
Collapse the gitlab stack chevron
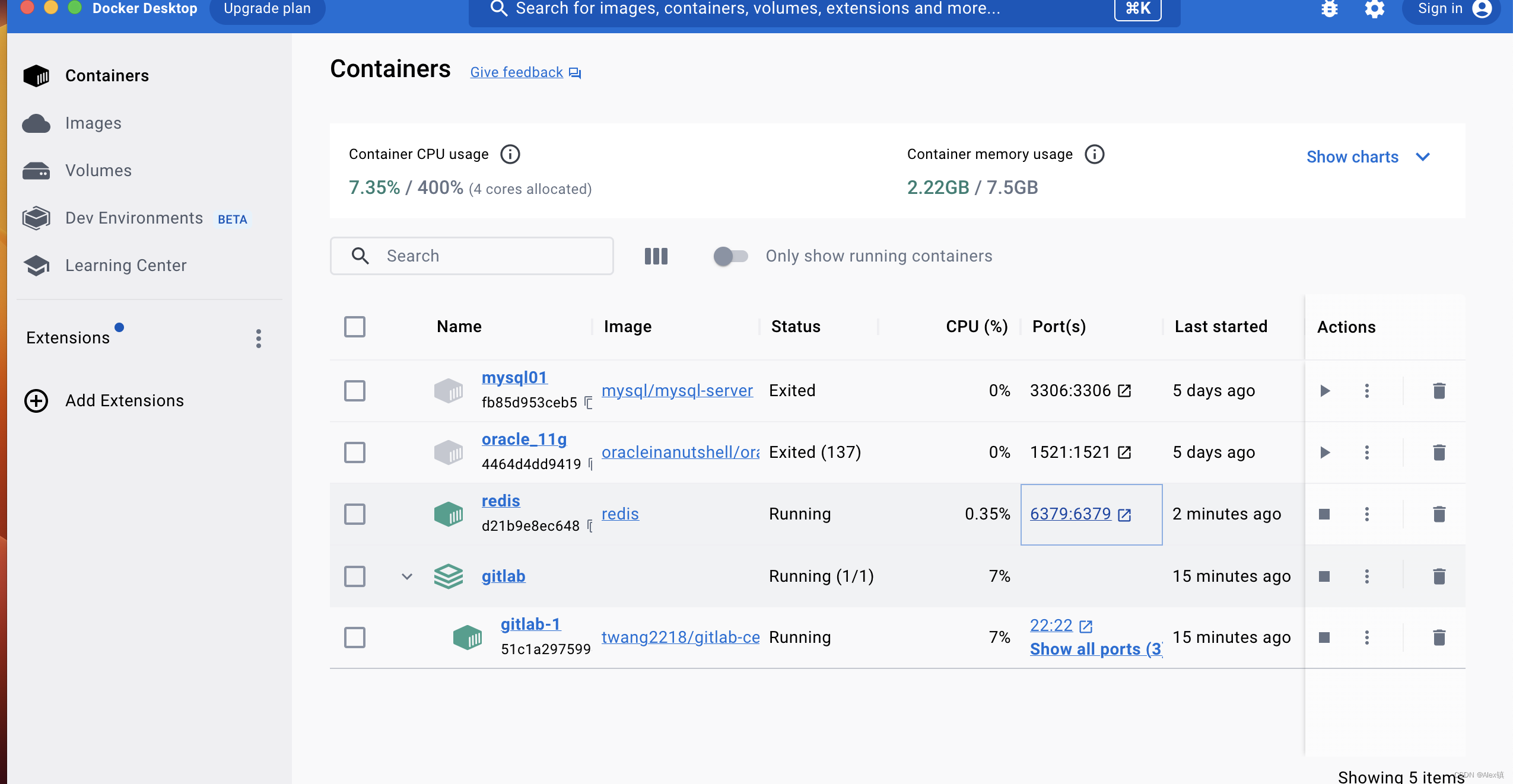(407, 576)
